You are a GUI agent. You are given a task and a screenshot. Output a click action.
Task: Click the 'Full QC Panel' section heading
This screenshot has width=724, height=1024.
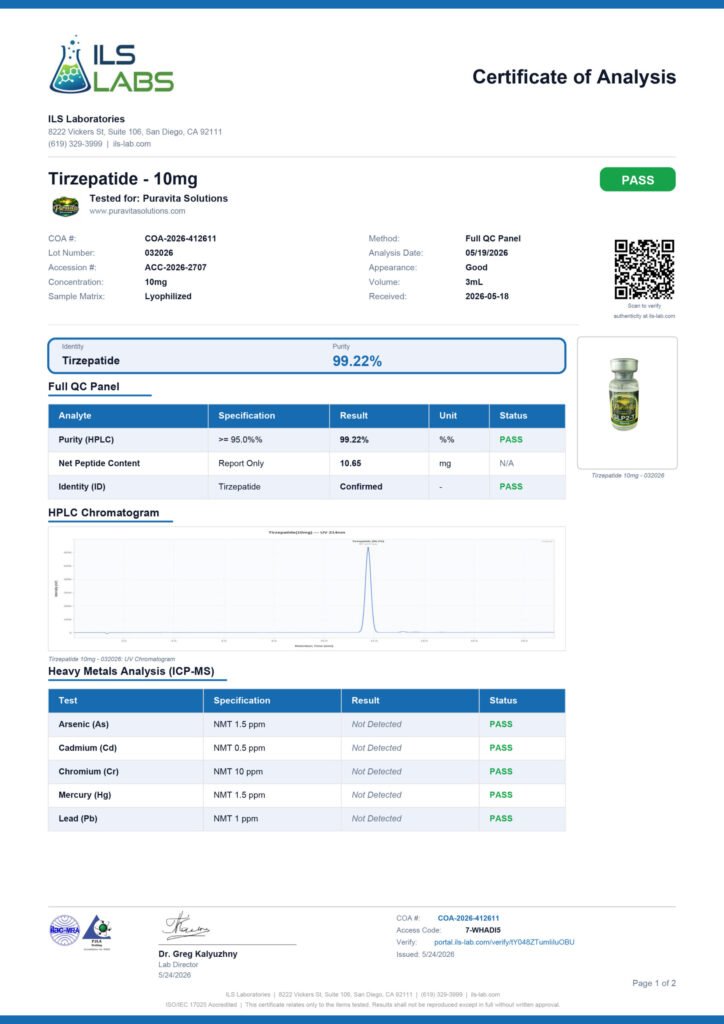pyautogui.click(x=84, y=387)
